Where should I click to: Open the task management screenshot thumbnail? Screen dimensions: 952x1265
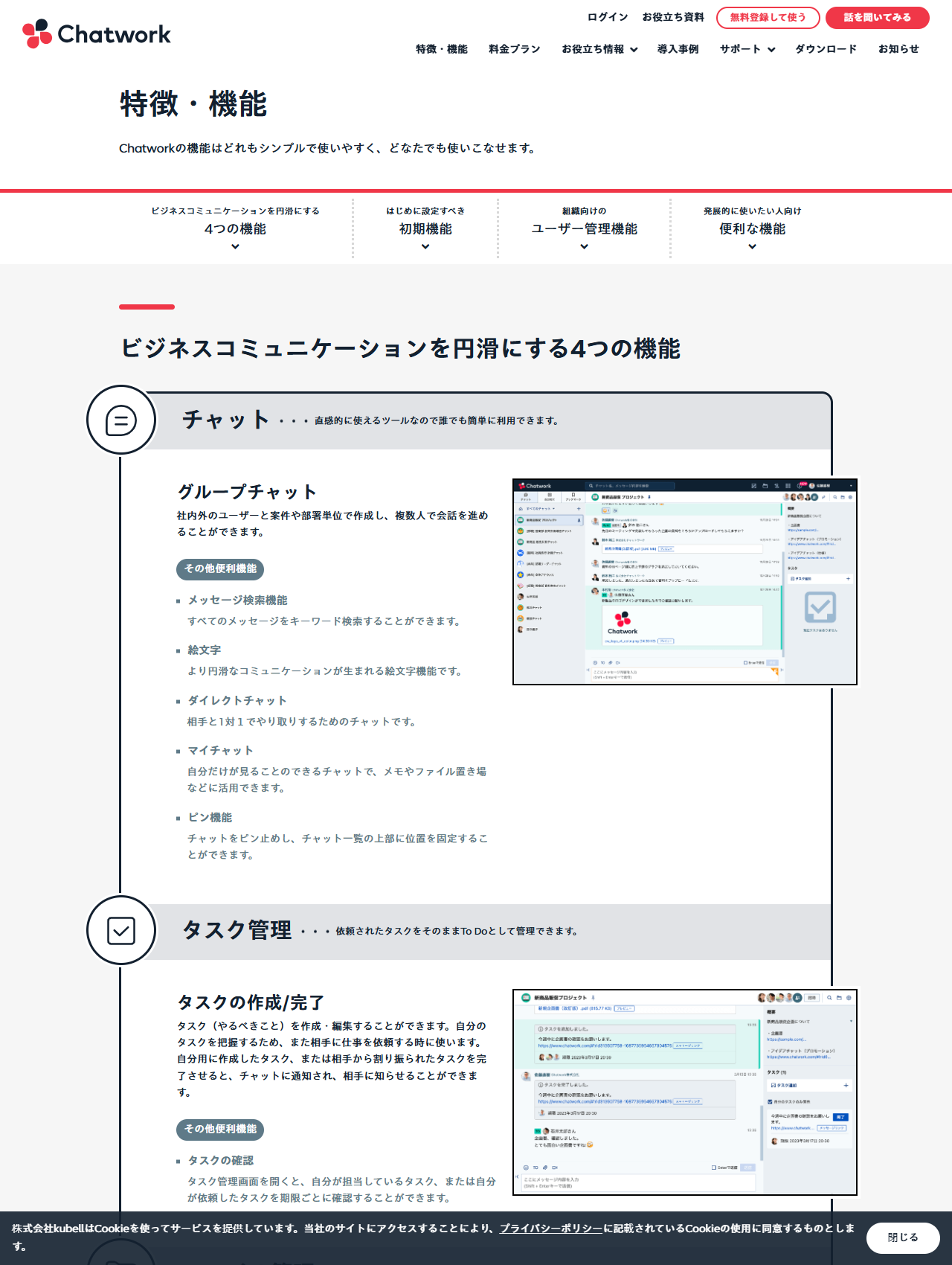(685, 1092)
